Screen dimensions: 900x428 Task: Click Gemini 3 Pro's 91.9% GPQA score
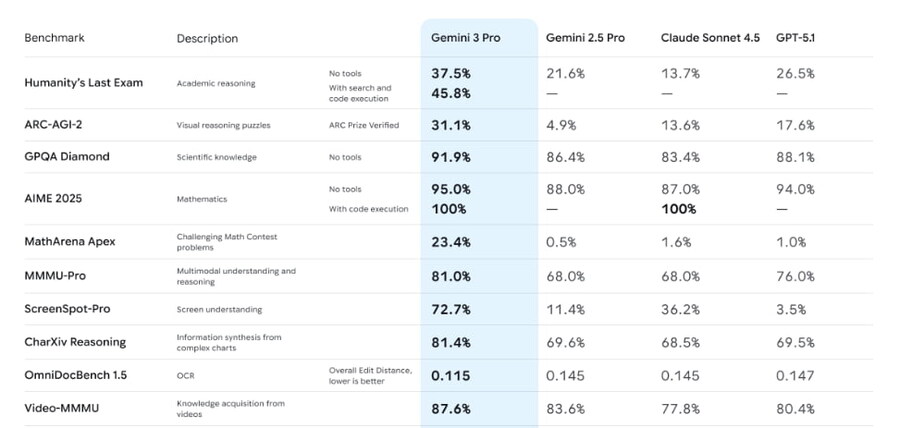[x=451, y=157]
